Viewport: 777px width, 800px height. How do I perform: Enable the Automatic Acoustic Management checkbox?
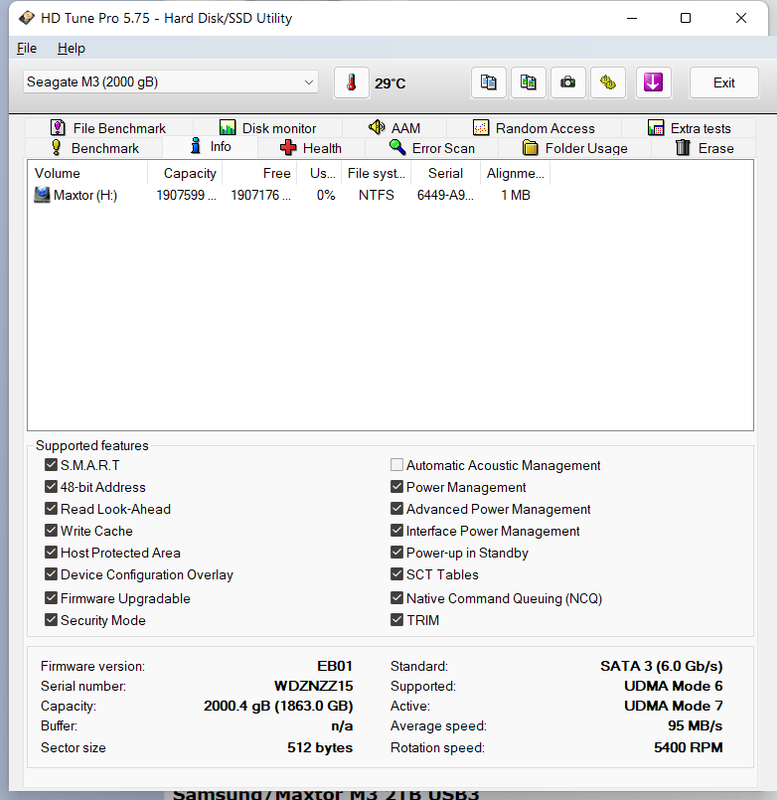pyautogui.click(x=396, y=465)
